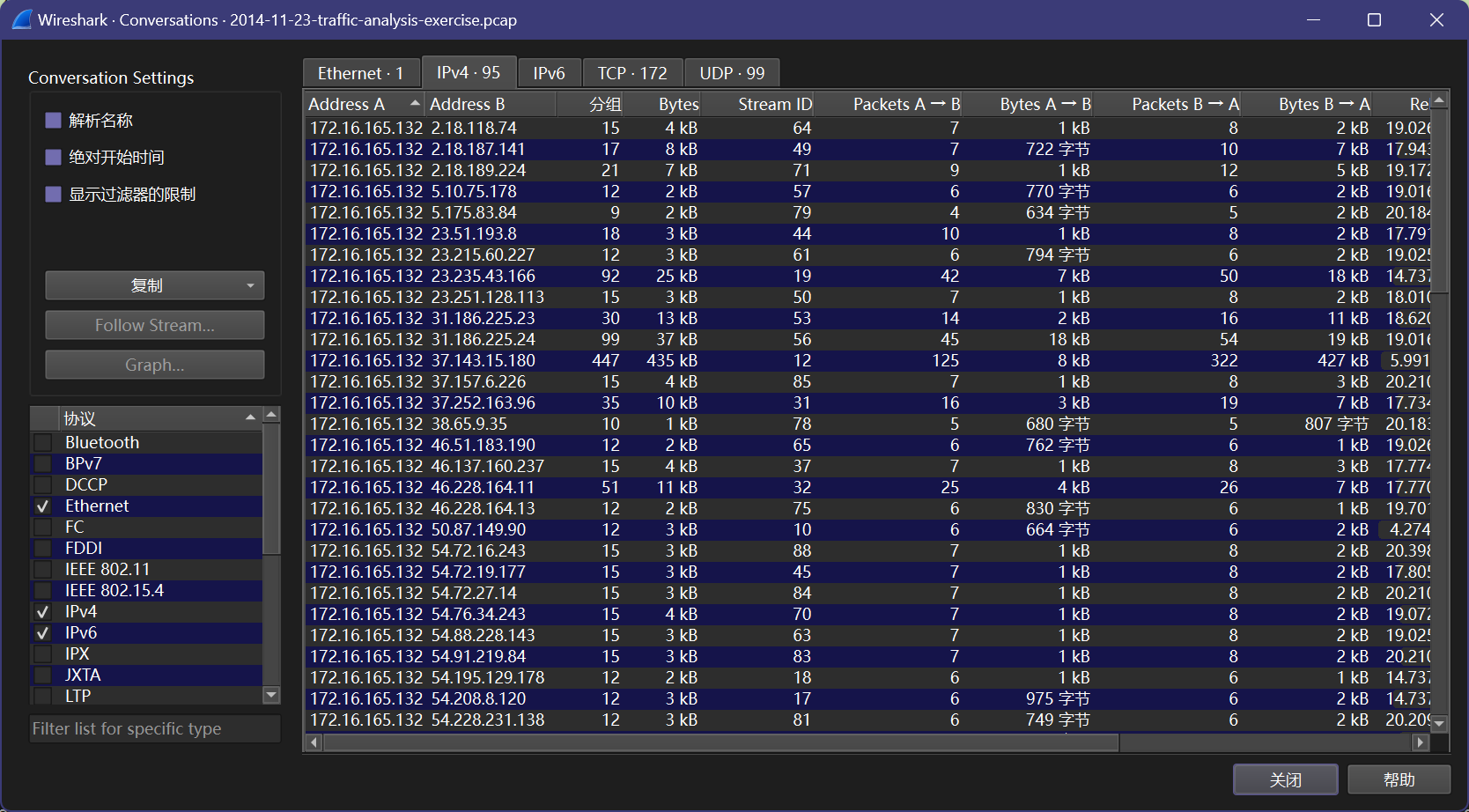Click the table's horizontal scrollbar thumb
This screenshot has width=1469, height=812.
tap(721, 742)
